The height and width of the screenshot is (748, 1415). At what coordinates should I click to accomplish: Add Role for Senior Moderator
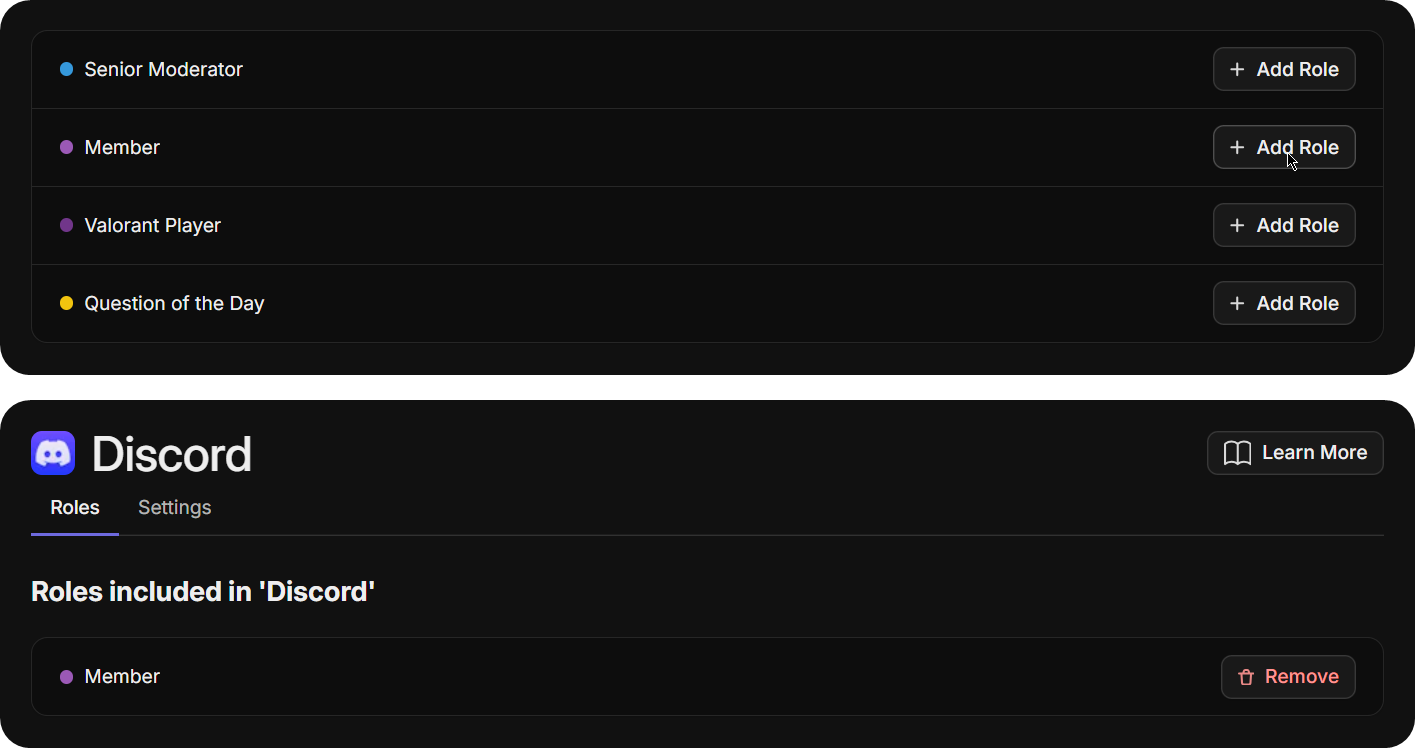(x=1284, y=69)
